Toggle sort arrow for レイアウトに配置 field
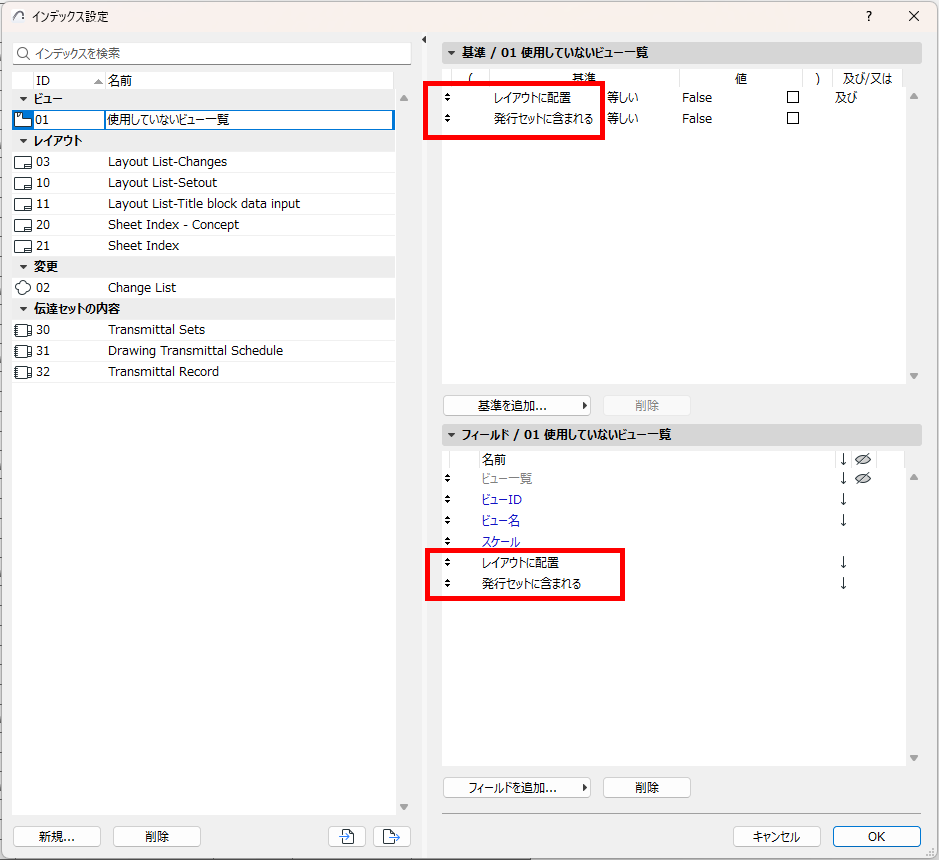The image size is (939, 860). (x=843, y=562)
